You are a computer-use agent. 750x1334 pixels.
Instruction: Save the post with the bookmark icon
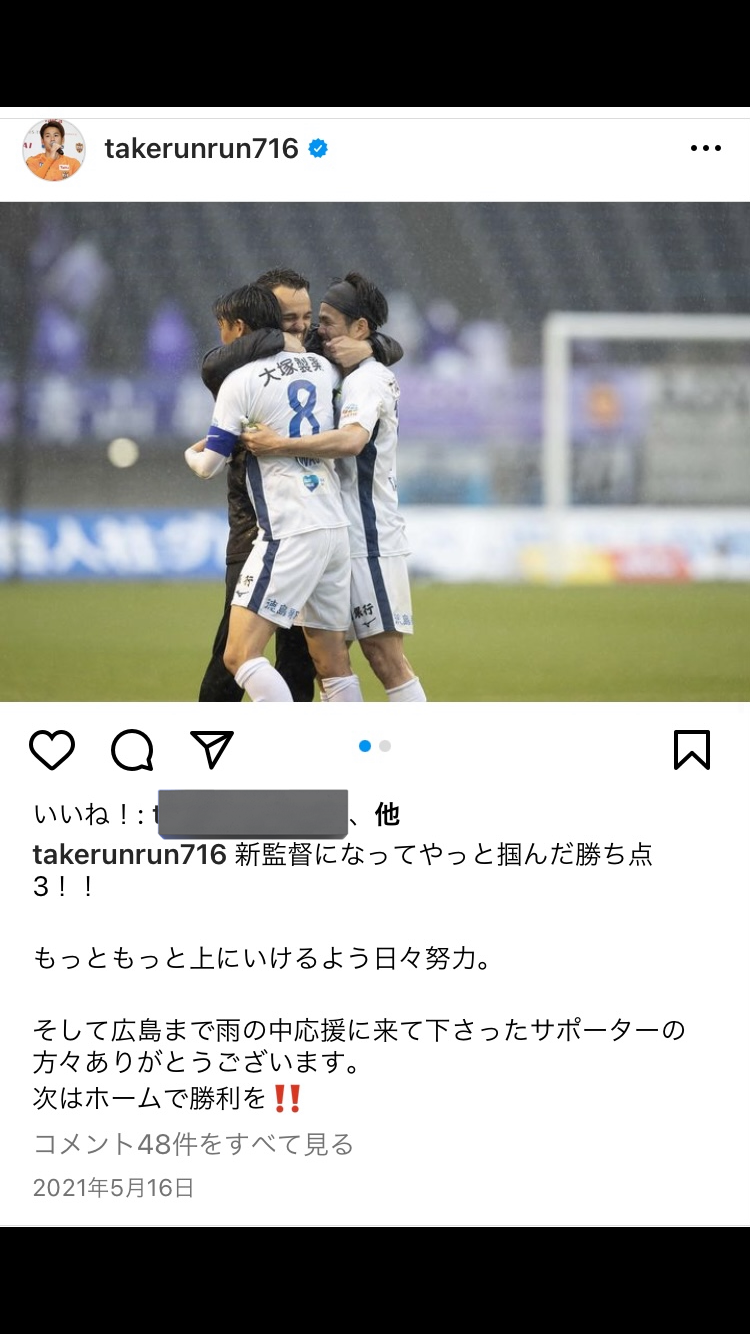tap(692, 750)
